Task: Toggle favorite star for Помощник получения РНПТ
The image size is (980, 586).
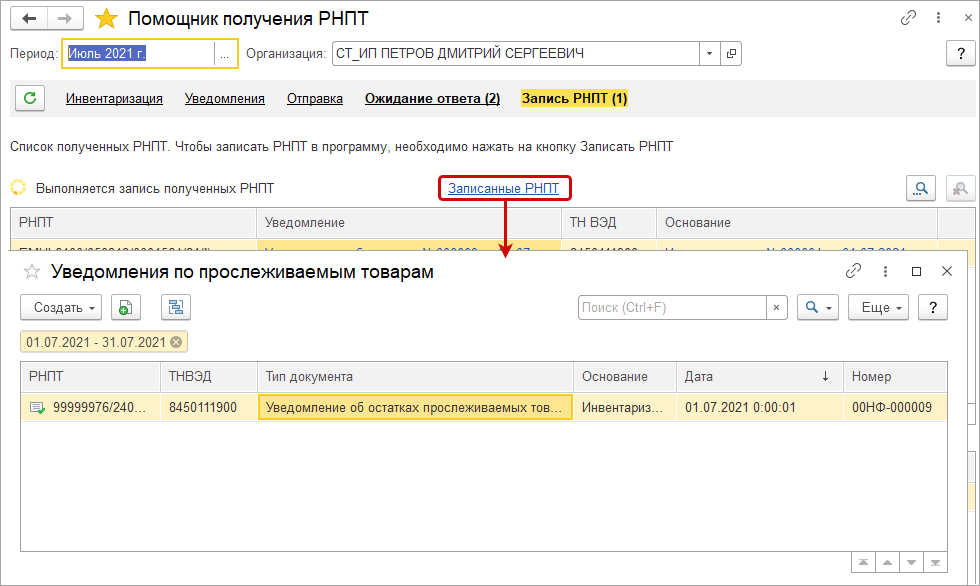Action: tap(106, 19)
